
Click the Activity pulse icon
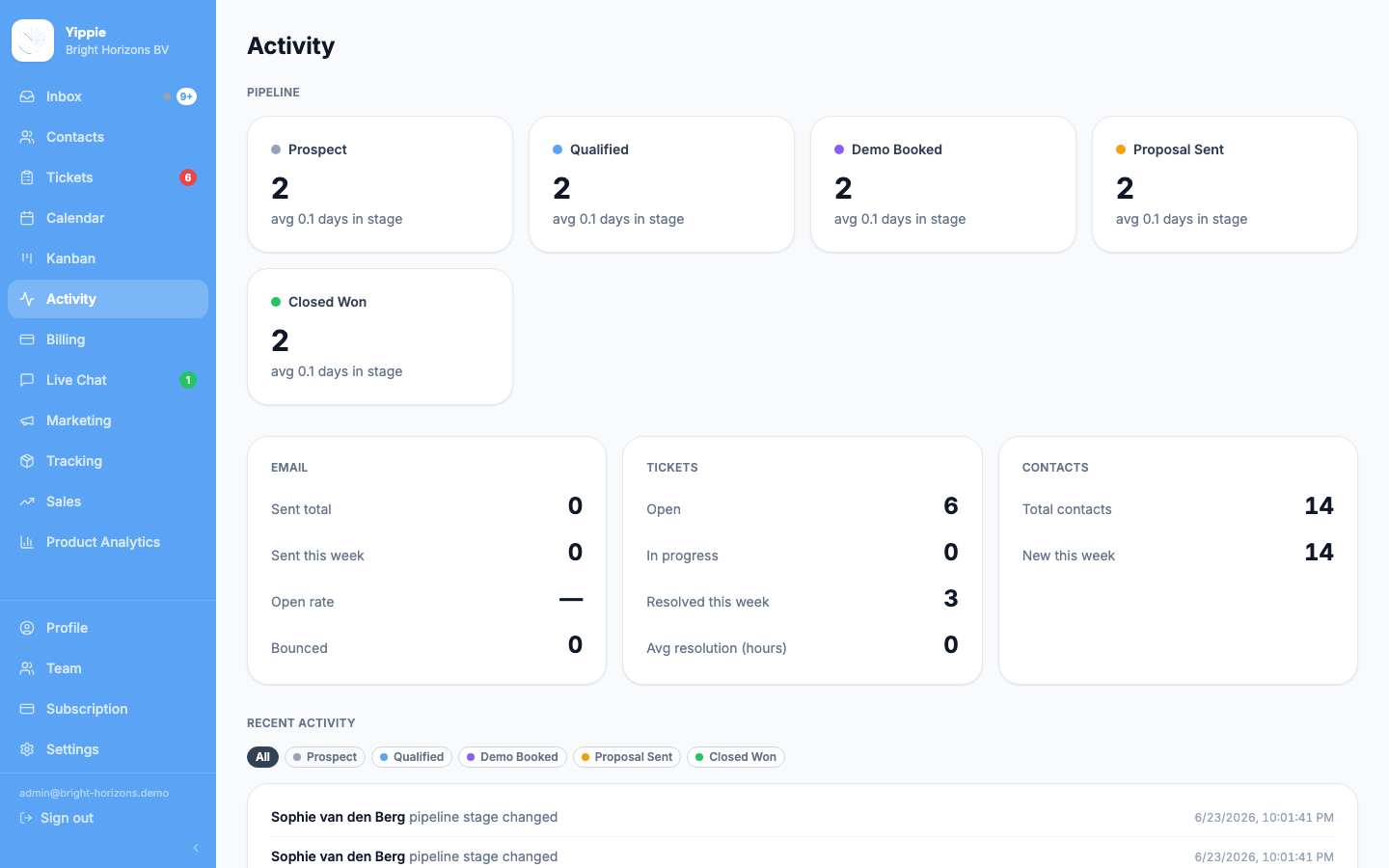click(27, 299)
